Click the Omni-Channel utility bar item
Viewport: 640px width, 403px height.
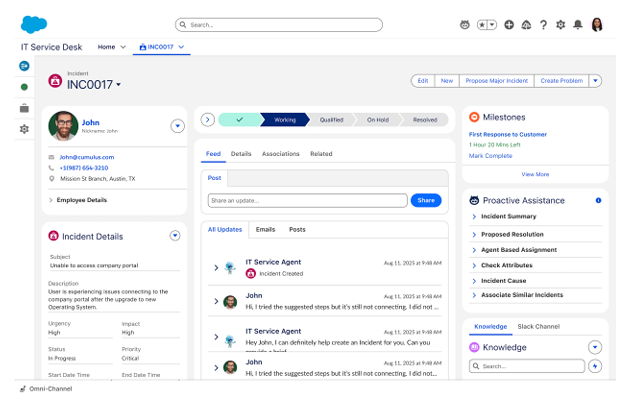(47, 388)
